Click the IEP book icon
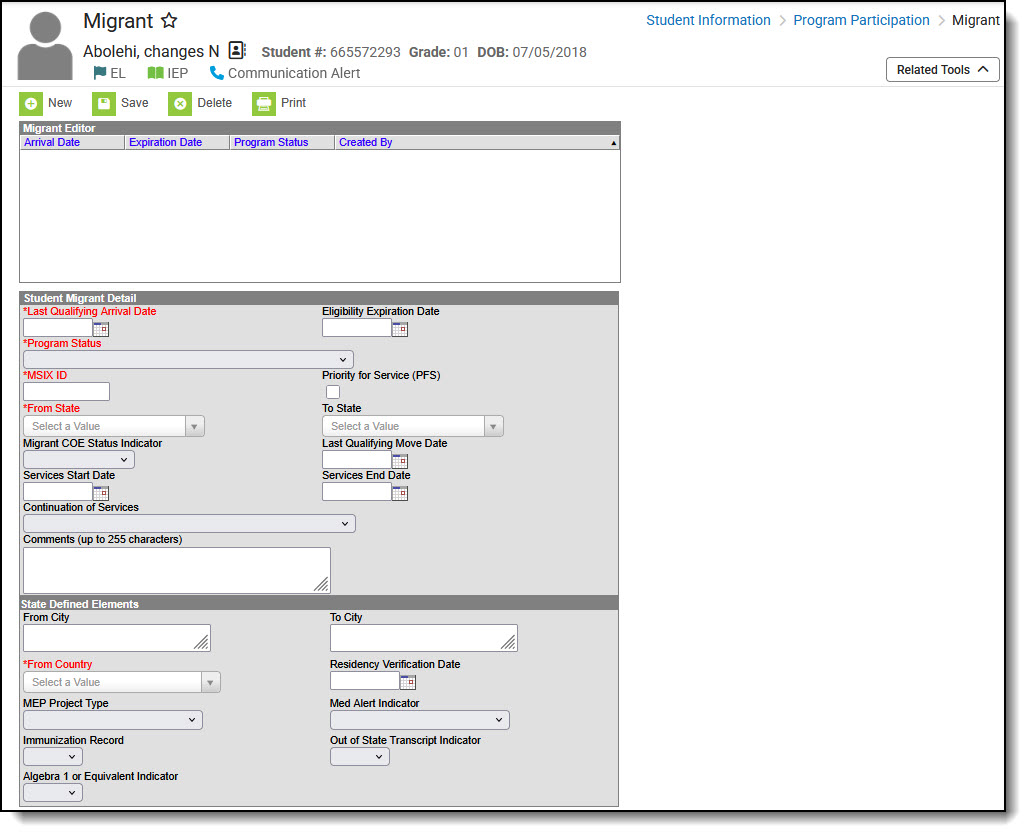Image resolution: width=1030 pixels, height=836 pixels. 156,73
